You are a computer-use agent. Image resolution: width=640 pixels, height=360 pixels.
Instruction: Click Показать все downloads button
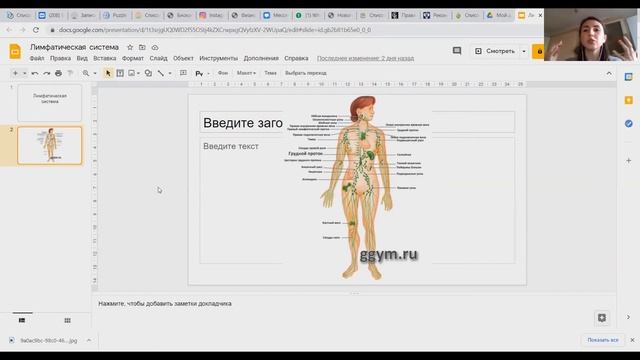pyautogui.click(x=603, y=340)
